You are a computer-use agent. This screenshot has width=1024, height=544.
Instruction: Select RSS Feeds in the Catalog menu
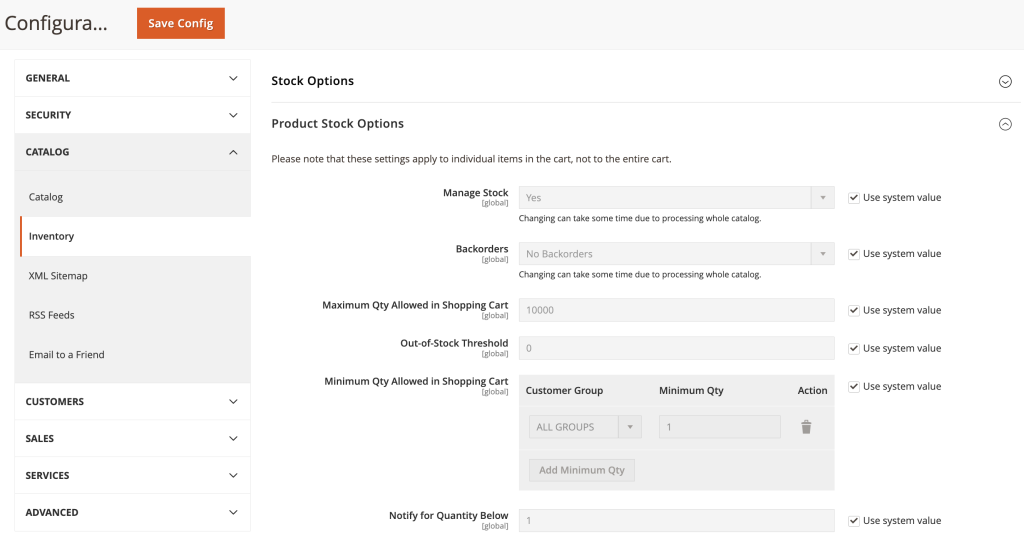tap(52, 315)
